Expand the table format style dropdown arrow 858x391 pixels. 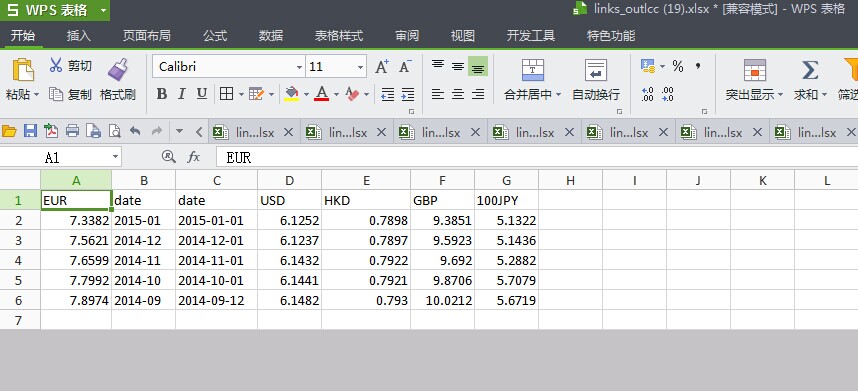click(271, 95)
